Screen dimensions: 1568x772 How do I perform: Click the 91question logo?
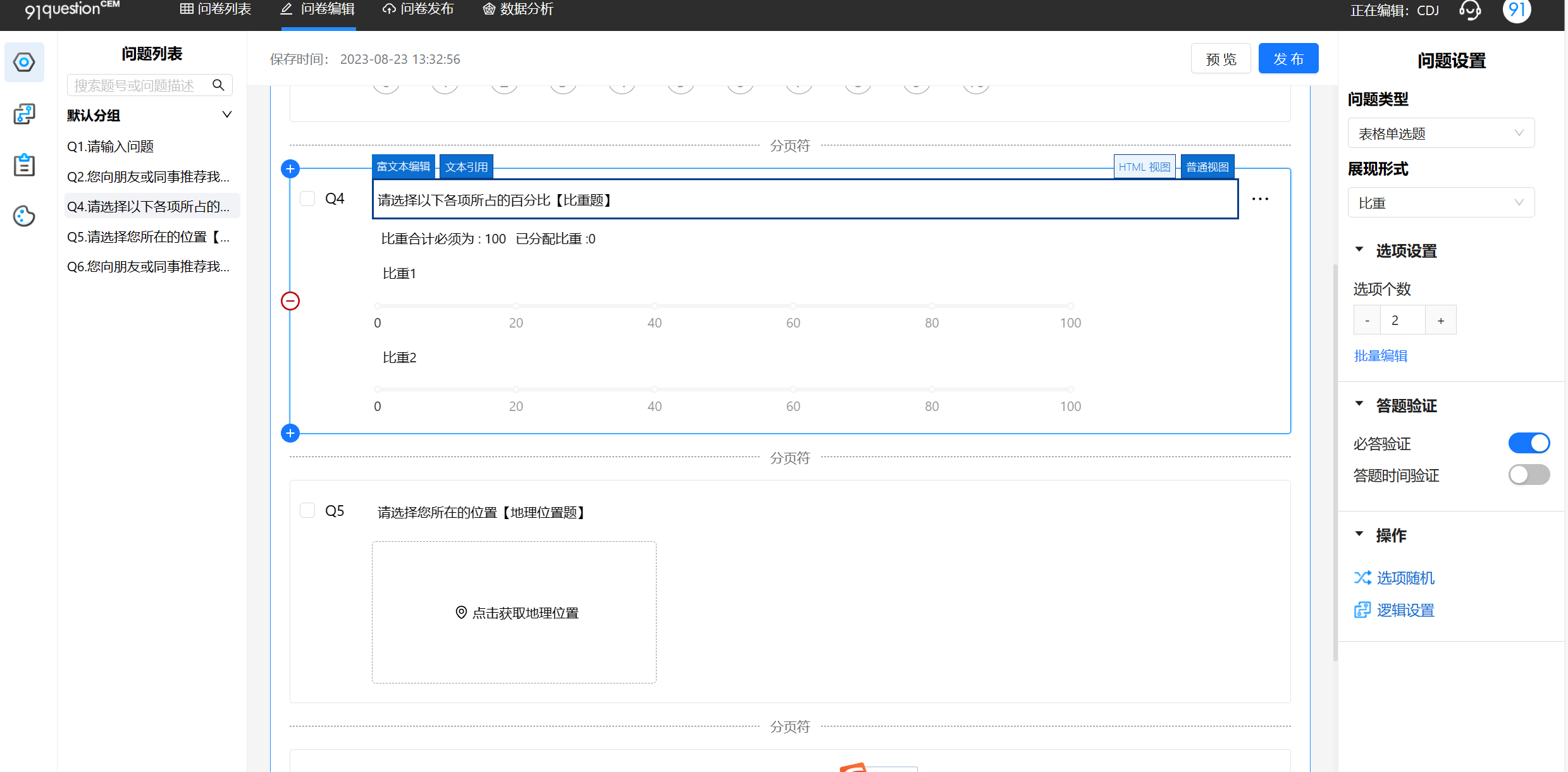tap(72, 9)
